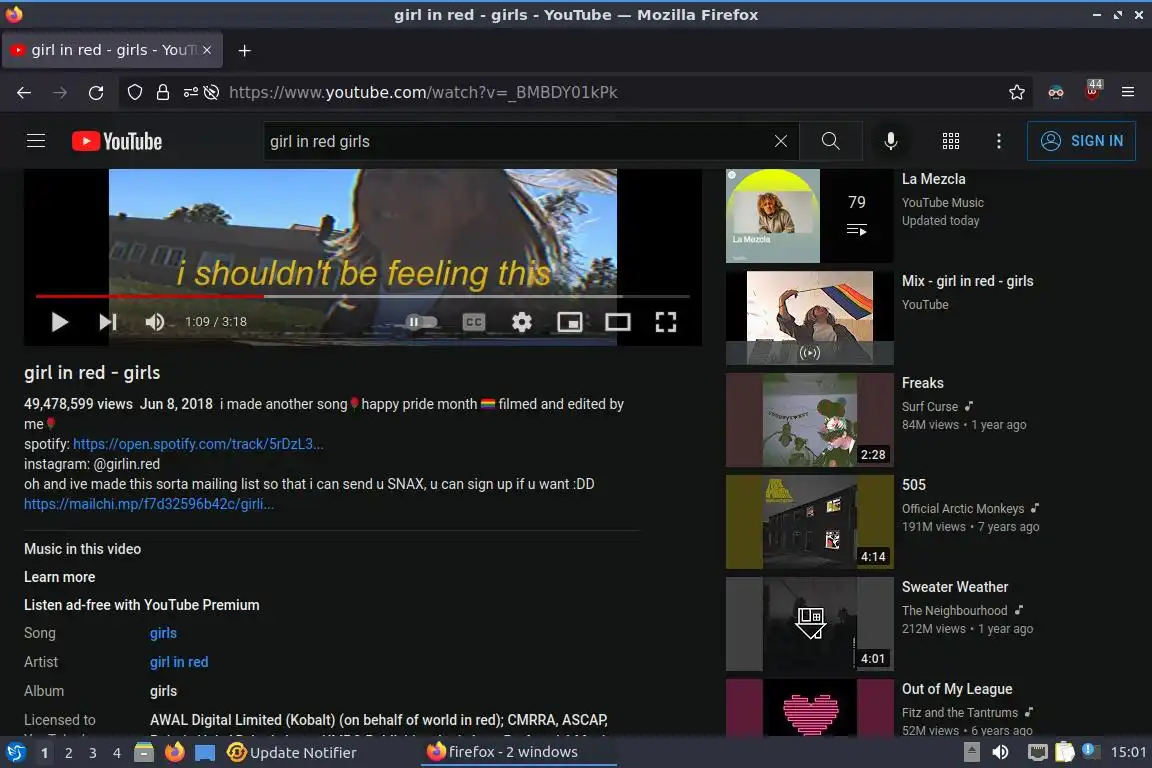
Task: Bookmark this page with the star
Action: (x=1017, y=93)
